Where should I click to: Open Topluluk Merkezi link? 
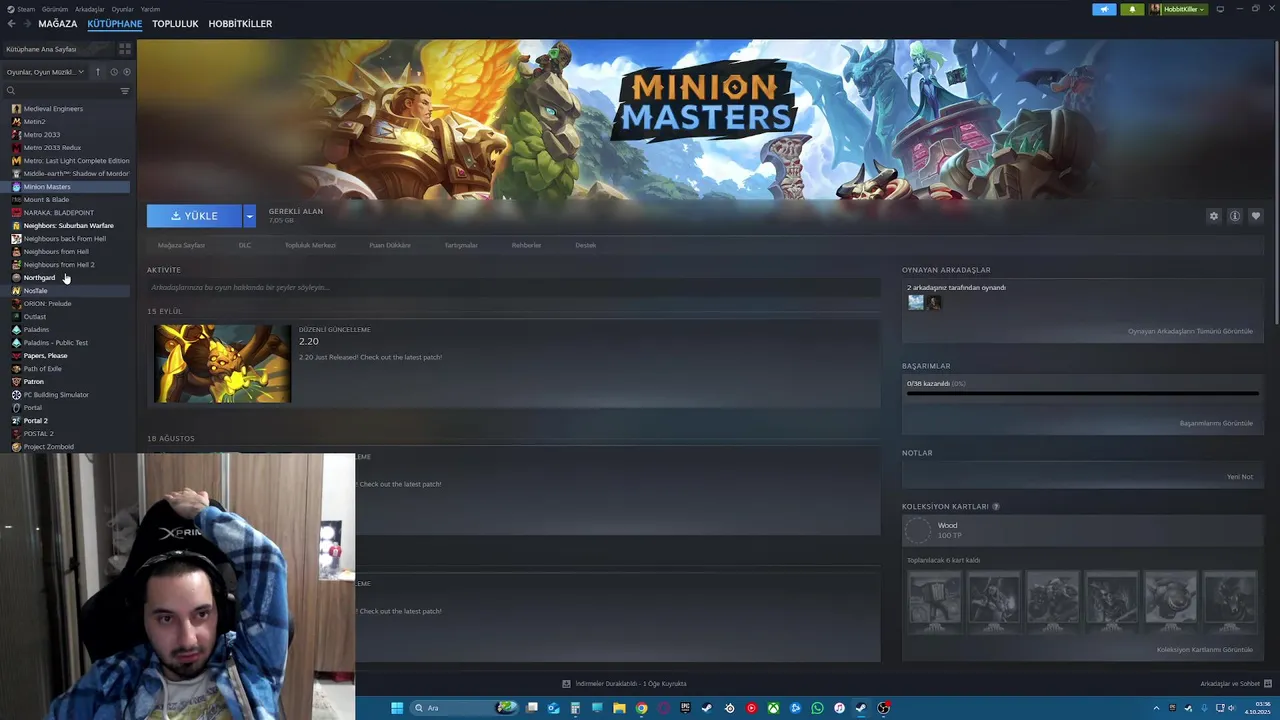[x=310, y=245]
